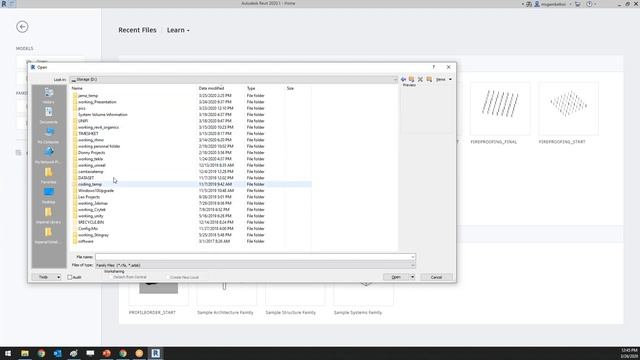Go up one folder level icon
Screen dimensions: 640x360
[x=411, y=79]
